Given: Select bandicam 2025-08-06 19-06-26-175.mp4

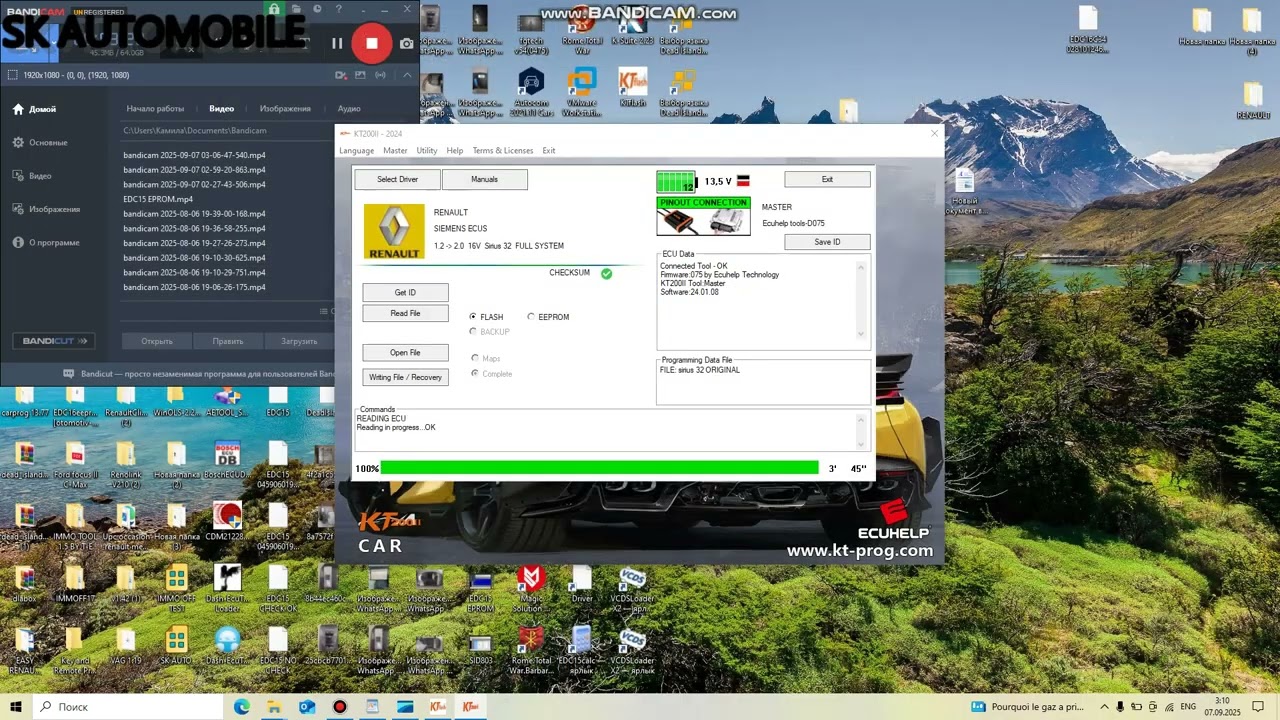Looking at the screenshot, I should pyautogui.click(x=194, y=287).
